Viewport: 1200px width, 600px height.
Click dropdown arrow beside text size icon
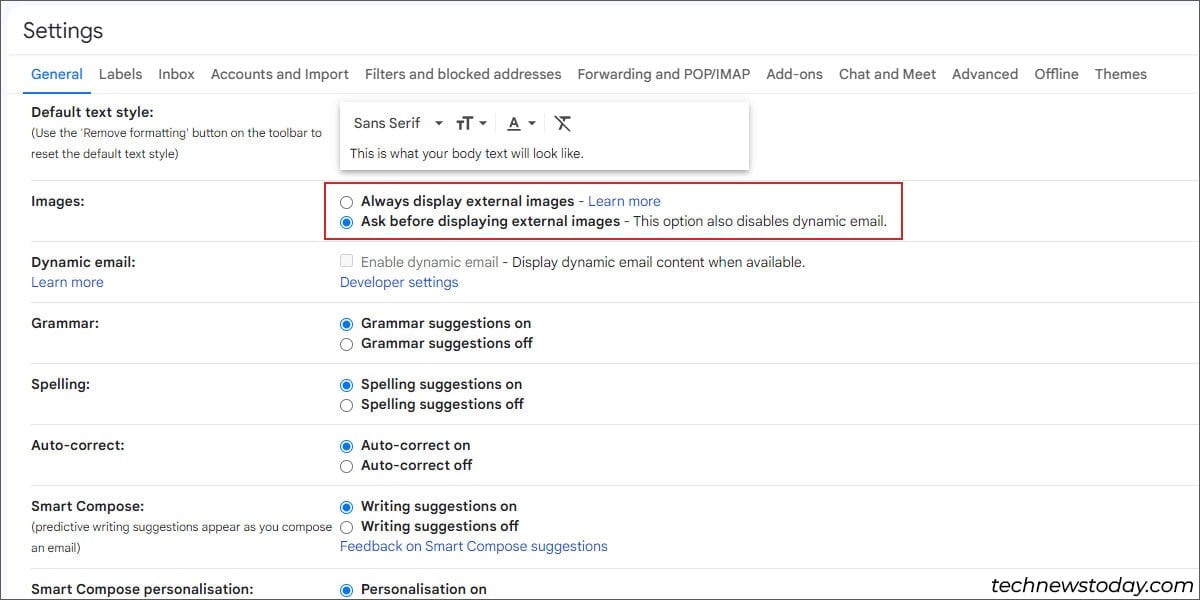pos(484,123)
